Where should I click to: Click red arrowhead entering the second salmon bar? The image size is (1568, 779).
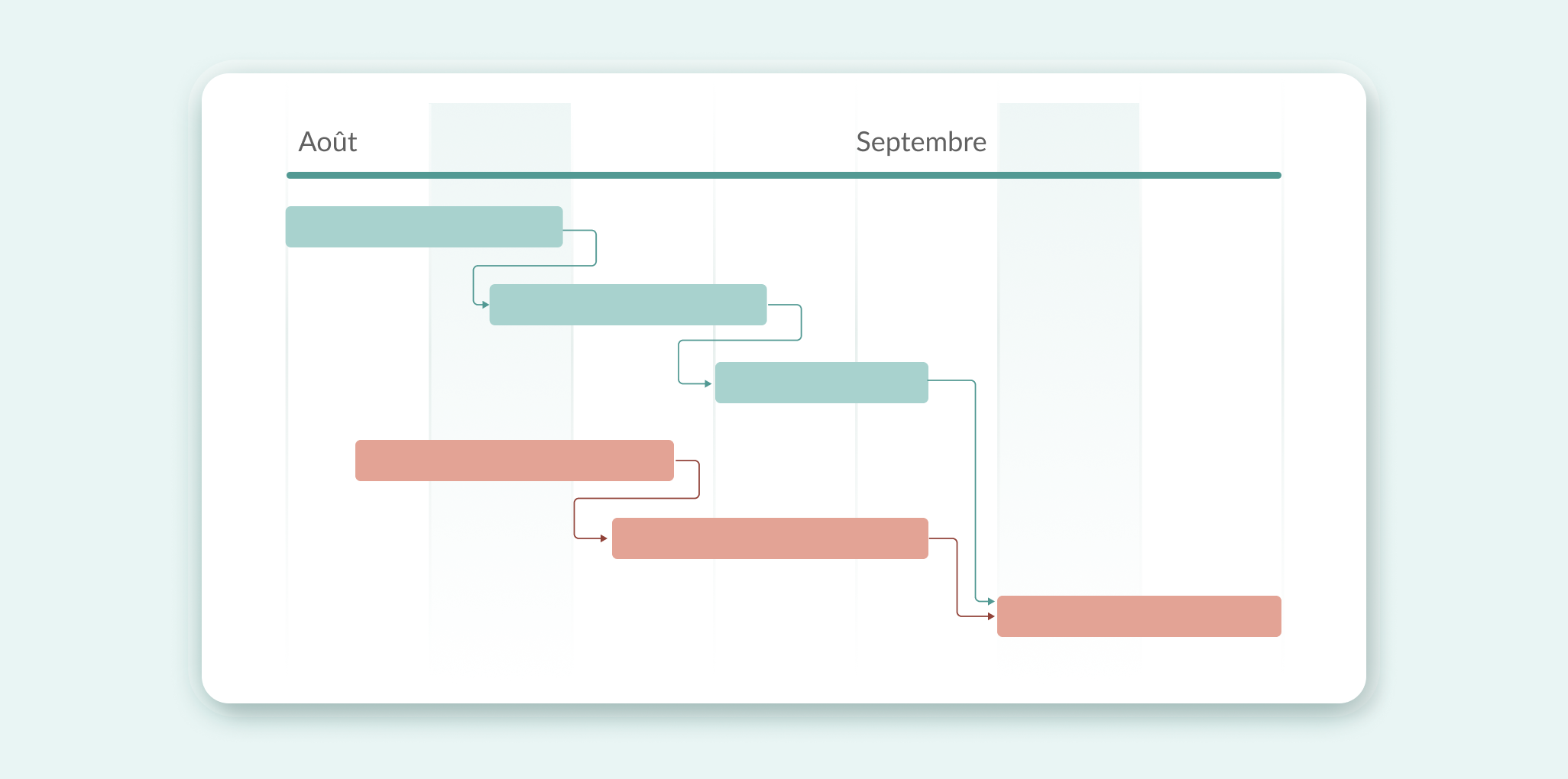click(604, 538)
